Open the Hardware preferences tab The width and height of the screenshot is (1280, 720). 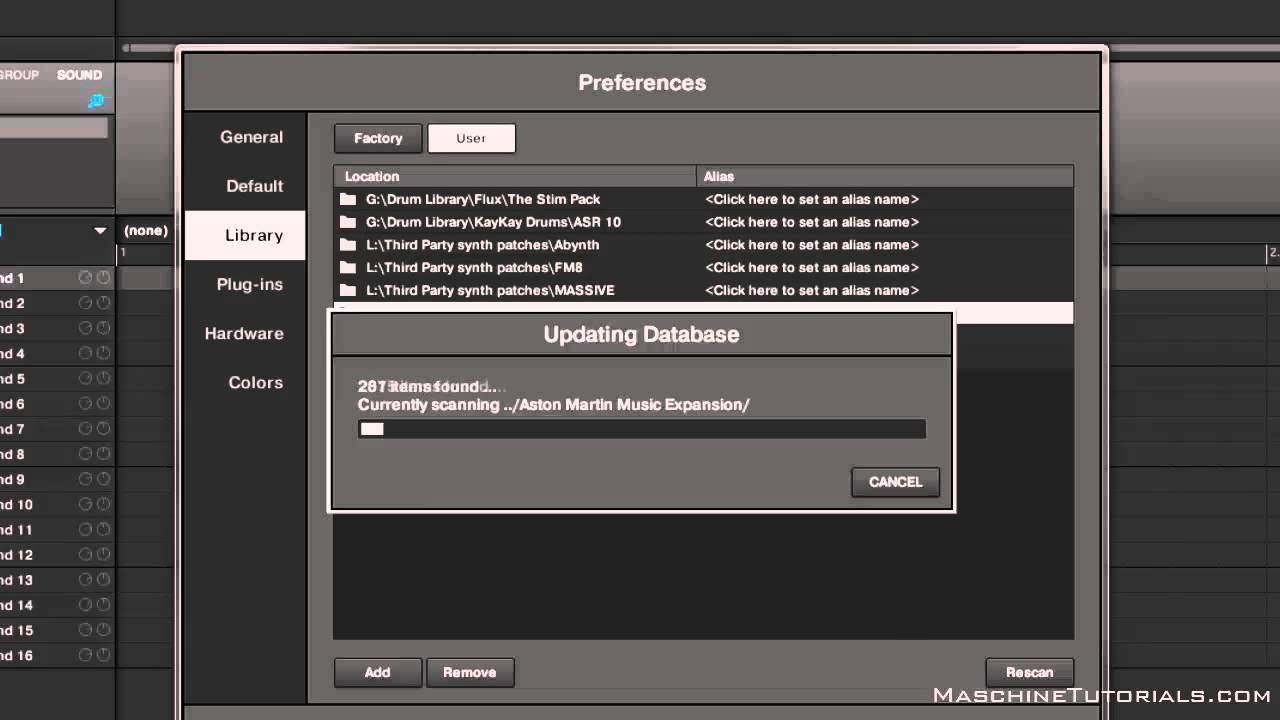244,333
